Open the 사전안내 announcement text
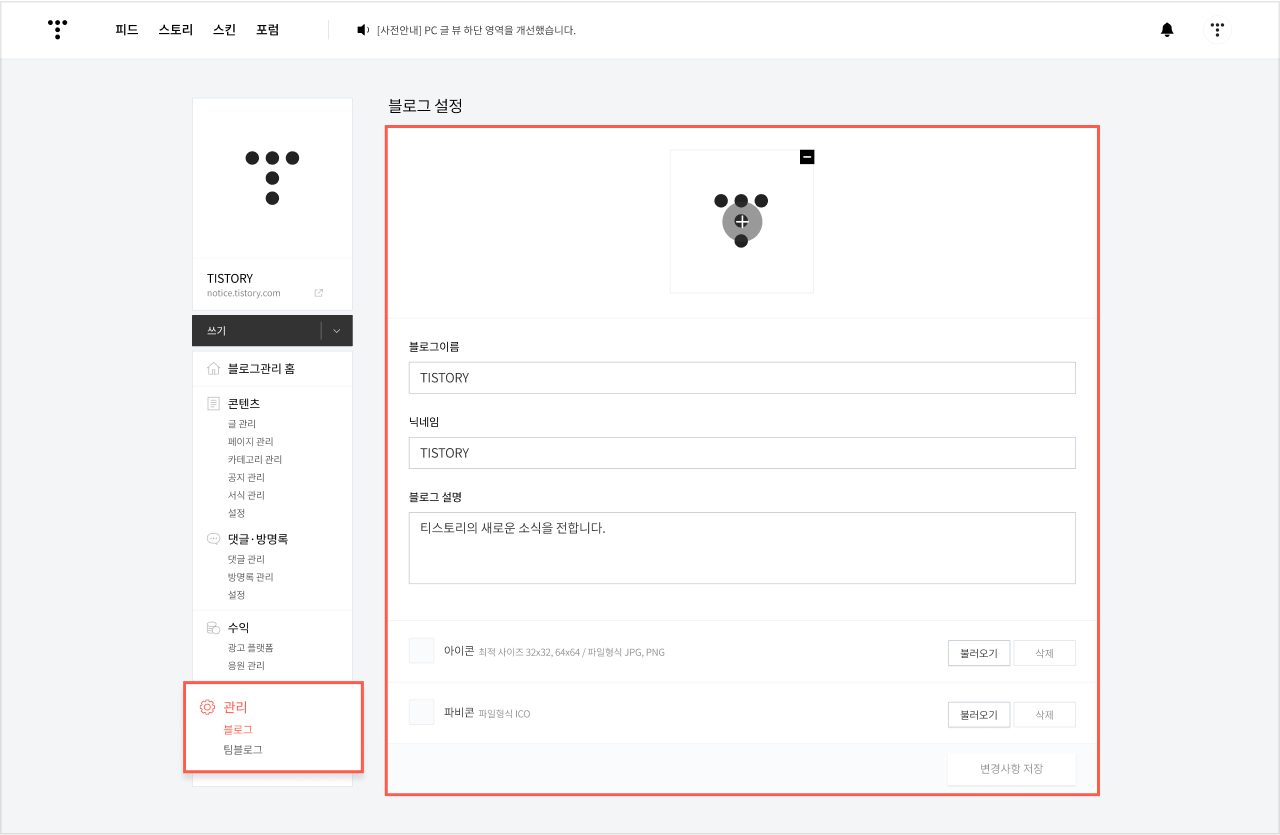 476,30
